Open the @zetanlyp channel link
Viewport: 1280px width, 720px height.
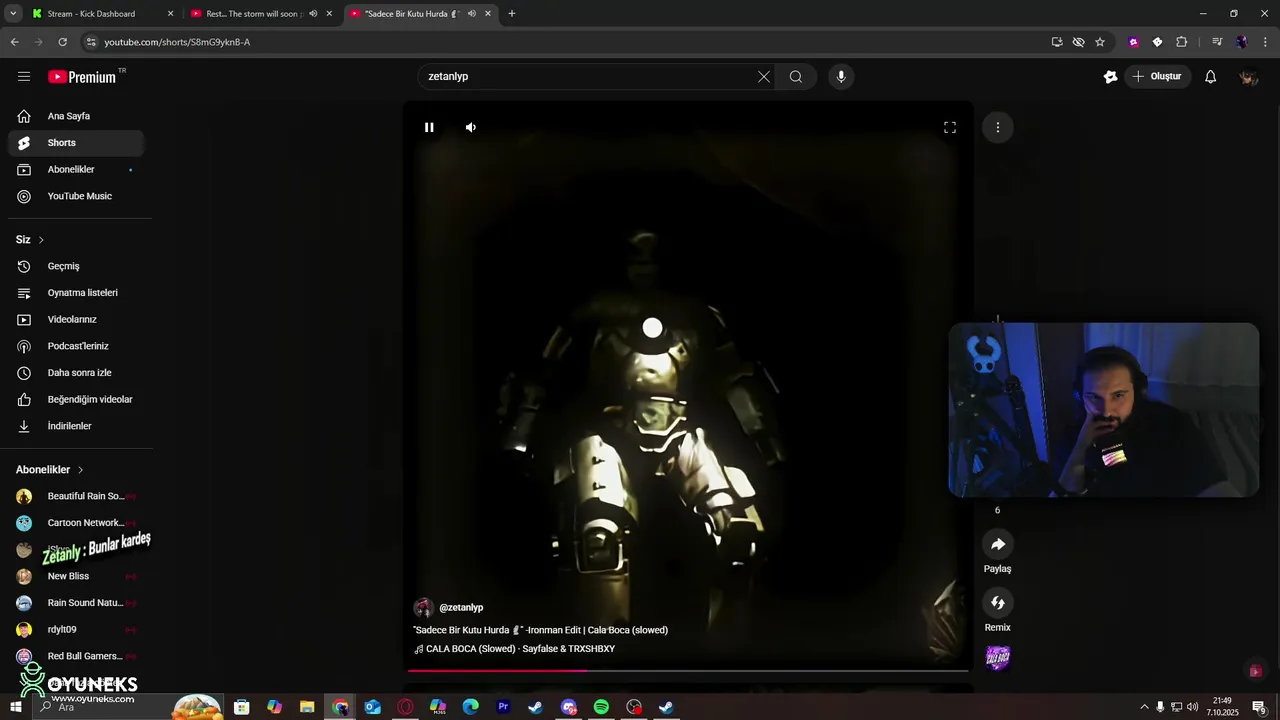tap(461, 608)
